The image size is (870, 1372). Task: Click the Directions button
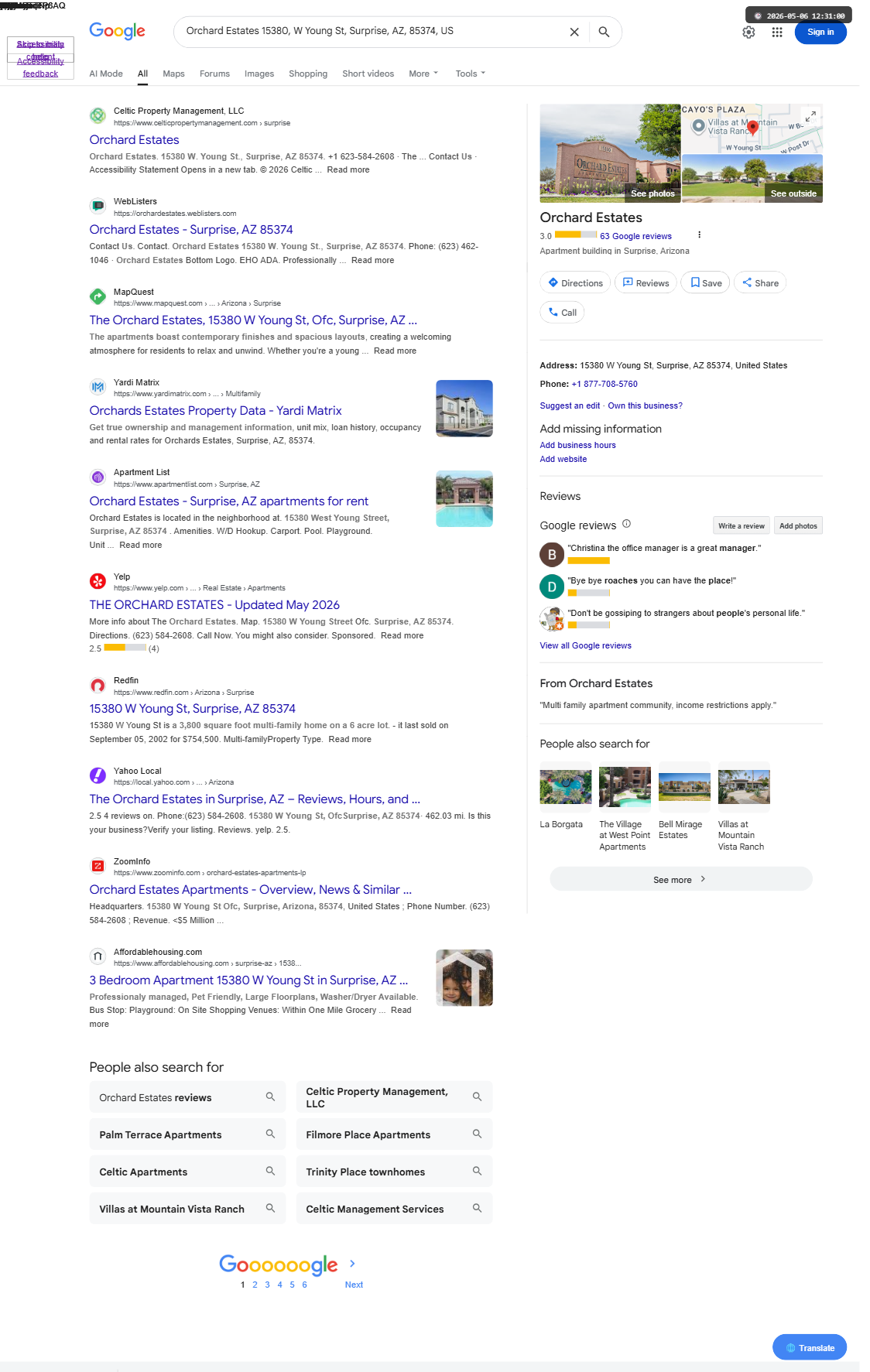575,282
